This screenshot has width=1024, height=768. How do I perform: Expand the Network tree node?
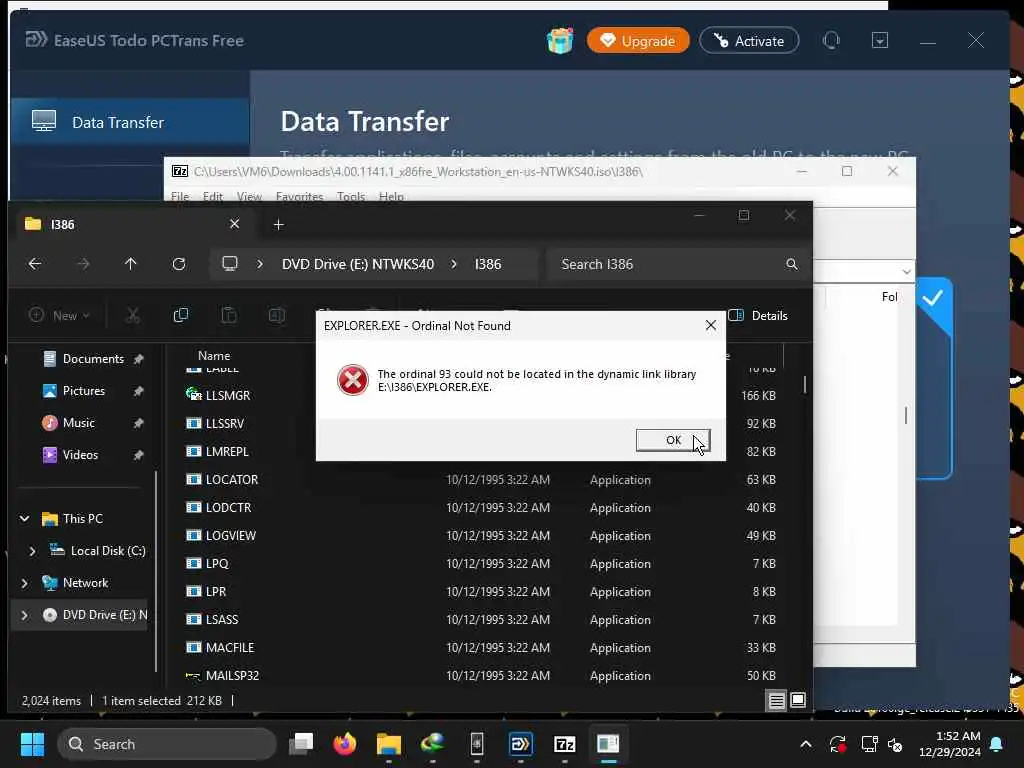point(25,583)
